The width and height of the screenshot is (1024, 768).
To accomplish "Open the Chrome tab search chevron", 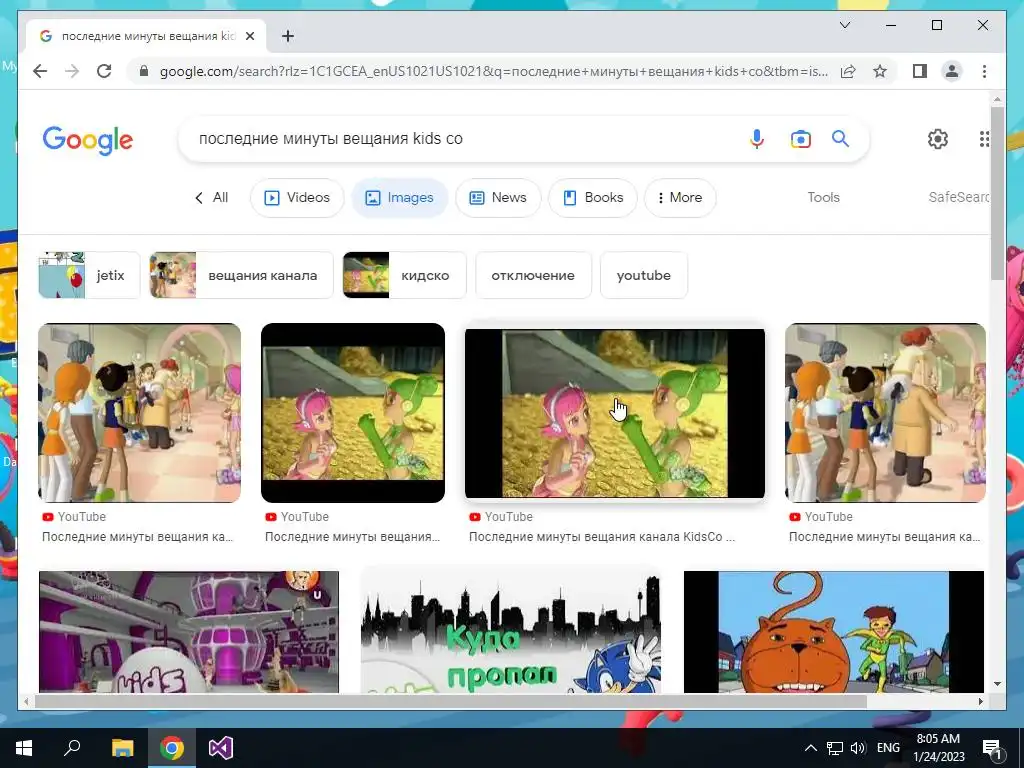I will [x=844, y=25].
